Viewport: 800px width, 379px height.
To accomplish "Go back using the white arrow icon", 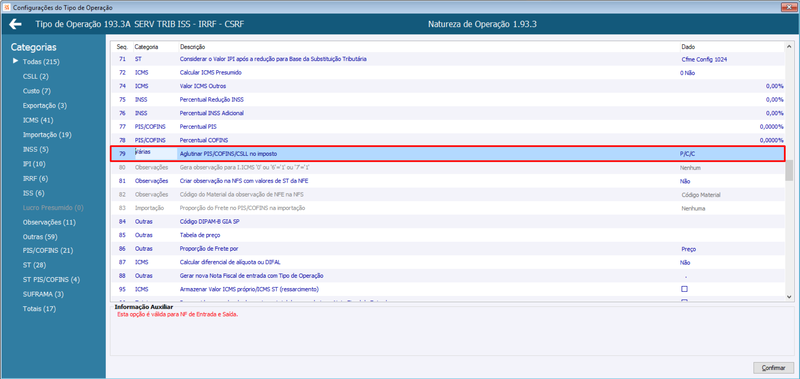I will (x=16, y=24).
